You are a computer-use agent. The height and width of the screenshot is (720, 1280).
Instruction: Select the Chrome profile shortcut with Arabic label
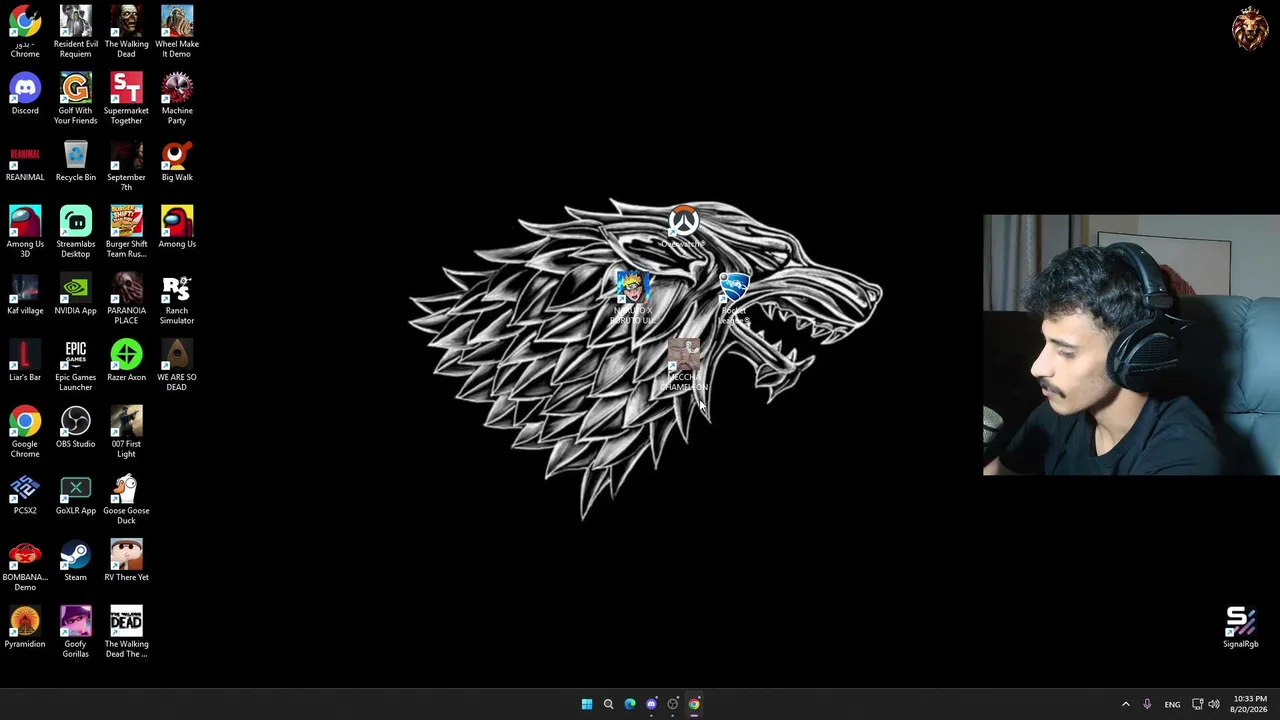click(25, 32)
